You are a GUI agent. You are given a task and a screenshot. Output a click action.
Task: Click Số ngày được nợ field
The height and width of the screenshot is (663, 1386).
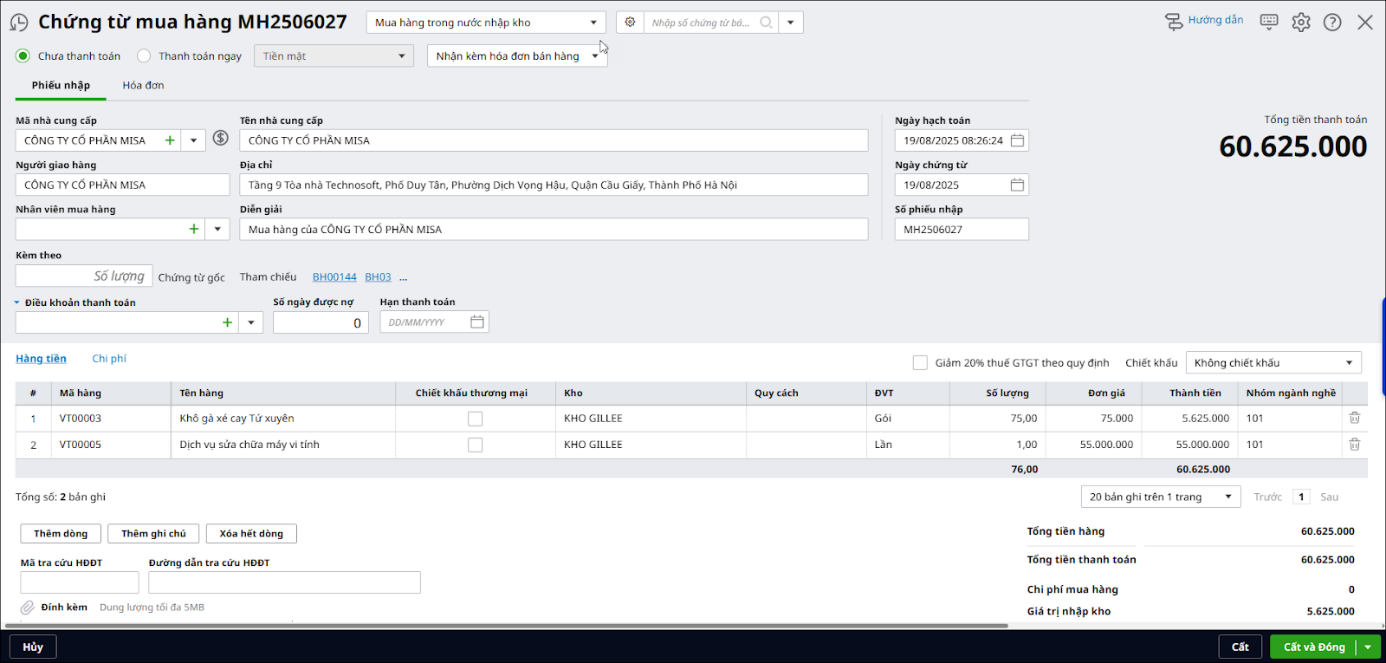click(x=321, y=322)
